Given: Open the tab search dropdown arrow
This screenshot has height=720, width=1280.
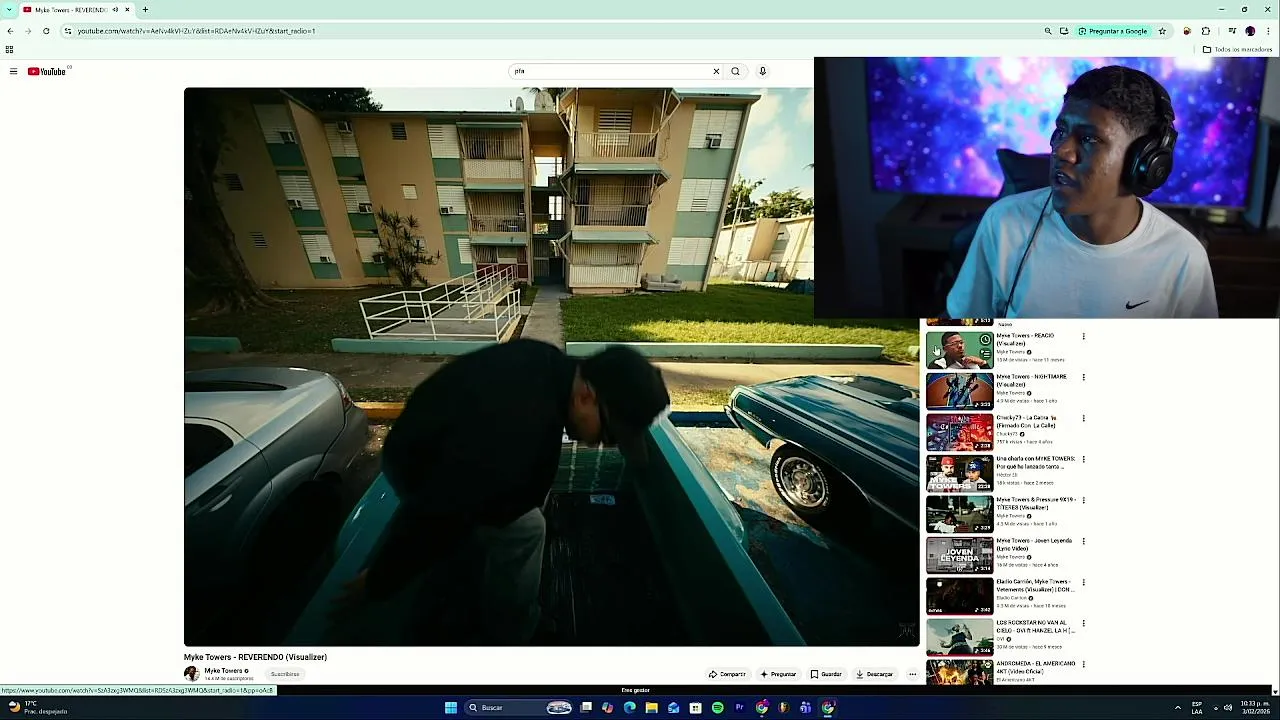Looking at the screenshot, I should pyautogui.click(x=9, y=10).
